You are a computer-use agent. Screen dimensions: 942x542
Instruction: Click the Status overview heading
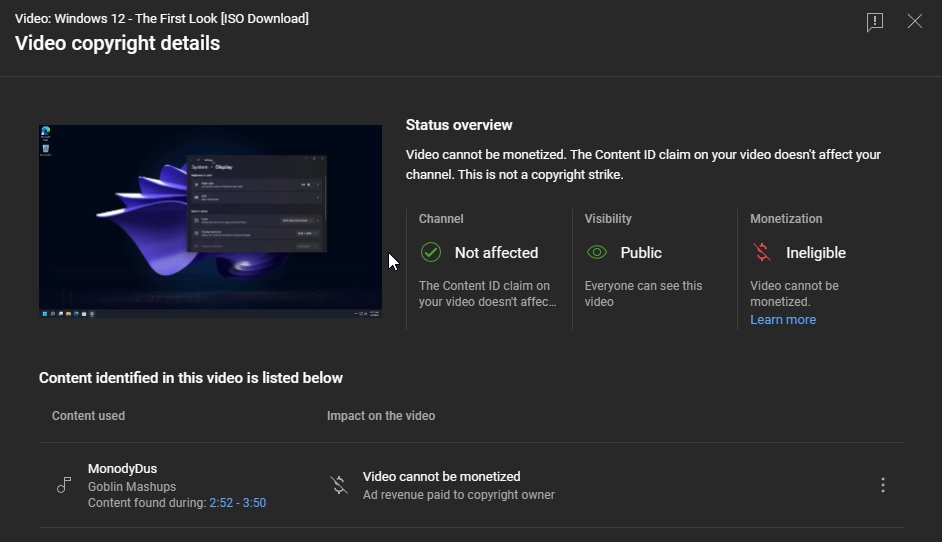pyautogui.click(x=459, y=125)
